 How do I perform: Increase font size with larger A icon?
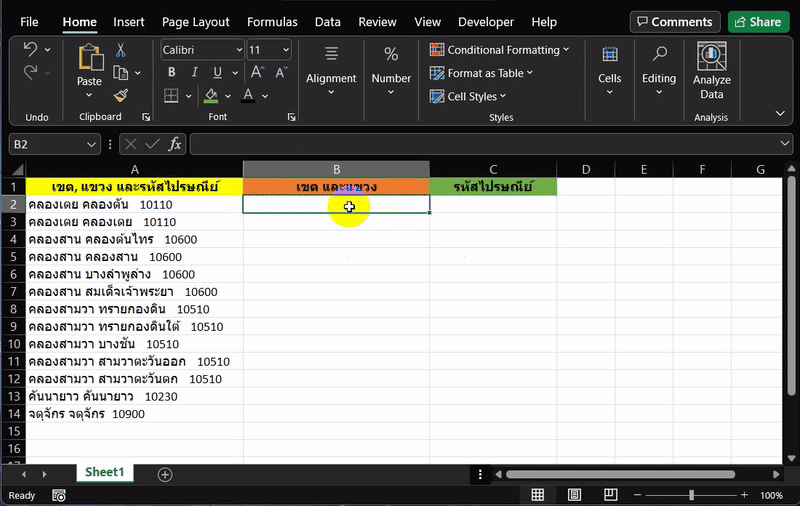256,72
